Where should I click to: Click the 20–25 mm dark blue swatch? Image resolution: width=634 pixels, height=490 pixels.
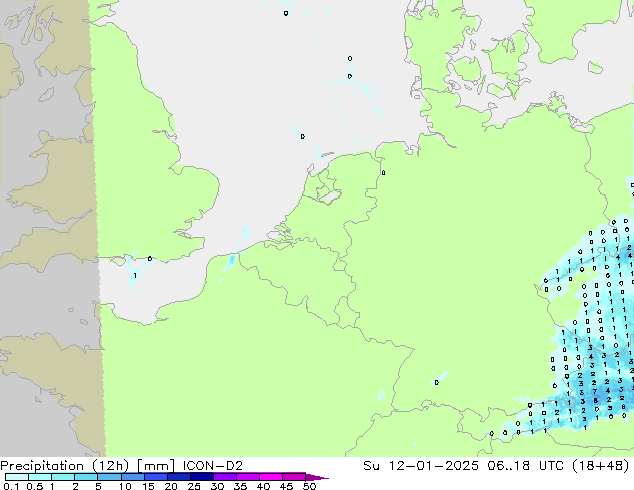pos(179,477)
